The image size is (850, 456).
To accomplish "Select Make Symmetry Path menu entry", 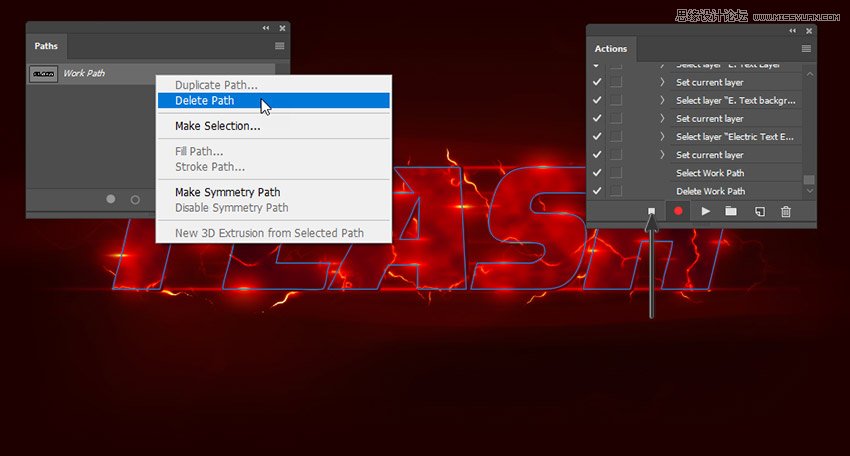I will tap(227, 192).
